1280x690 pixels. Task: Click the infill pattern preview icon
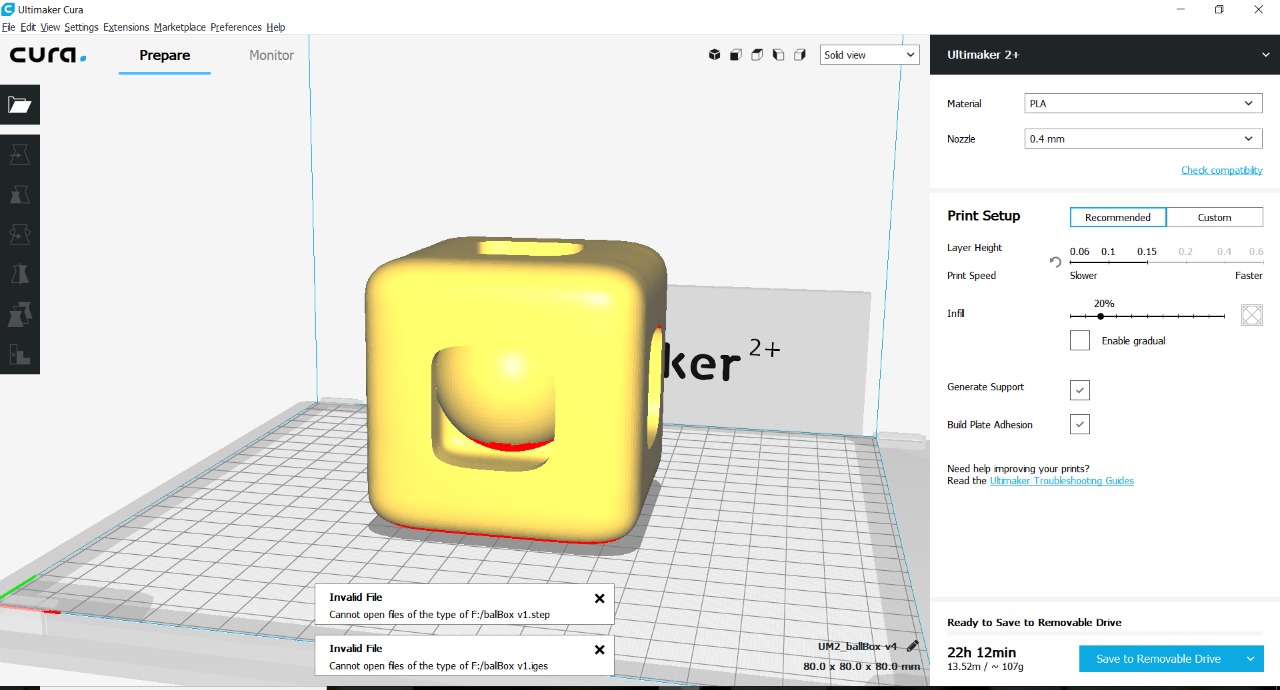pyautogui.click(x=1252, y=315)
